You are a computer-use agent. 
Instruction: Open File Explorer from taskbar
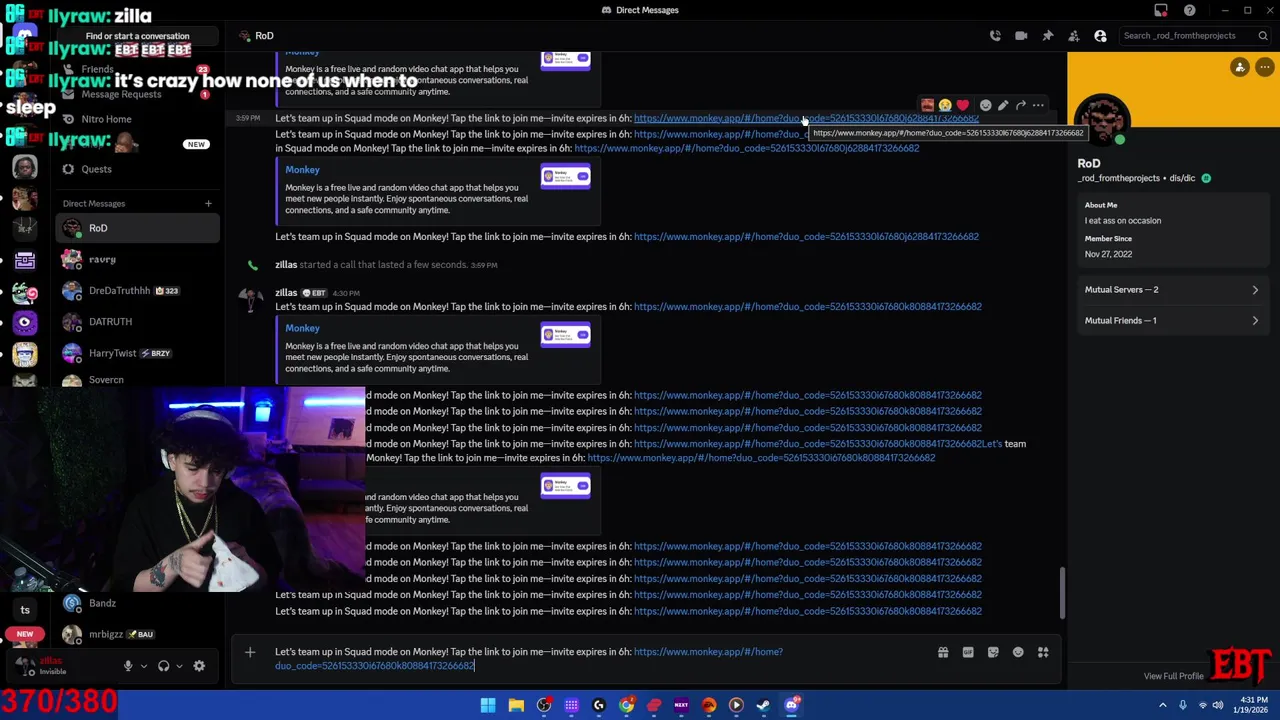[x=516, y=705]
